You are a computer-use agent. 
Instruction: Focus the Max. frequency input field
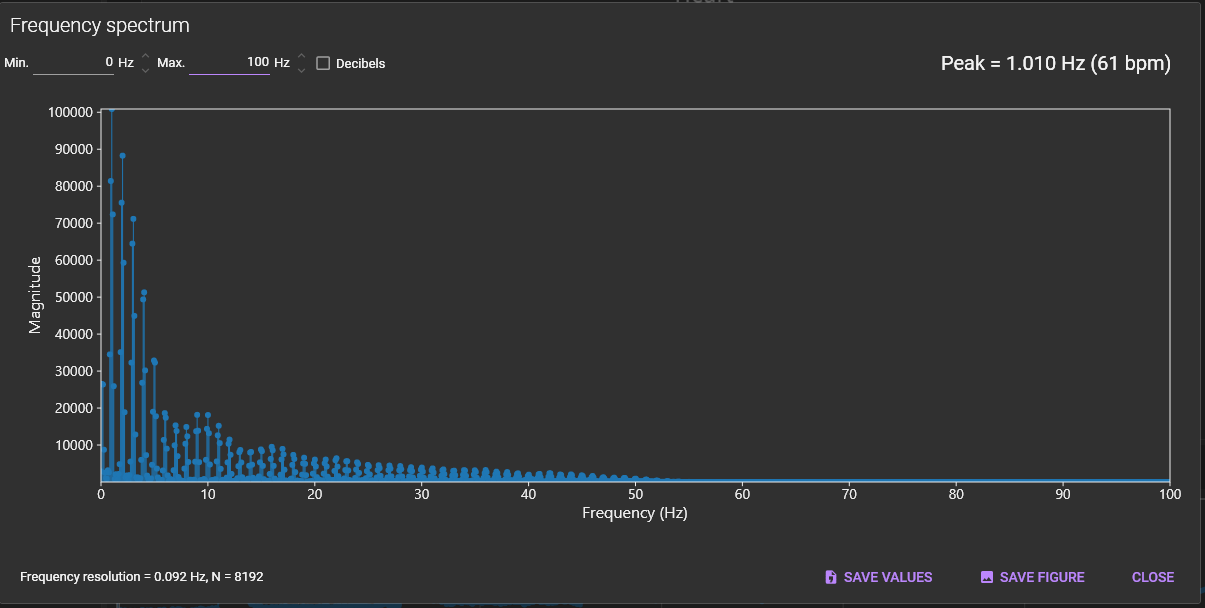pos(229,62)
